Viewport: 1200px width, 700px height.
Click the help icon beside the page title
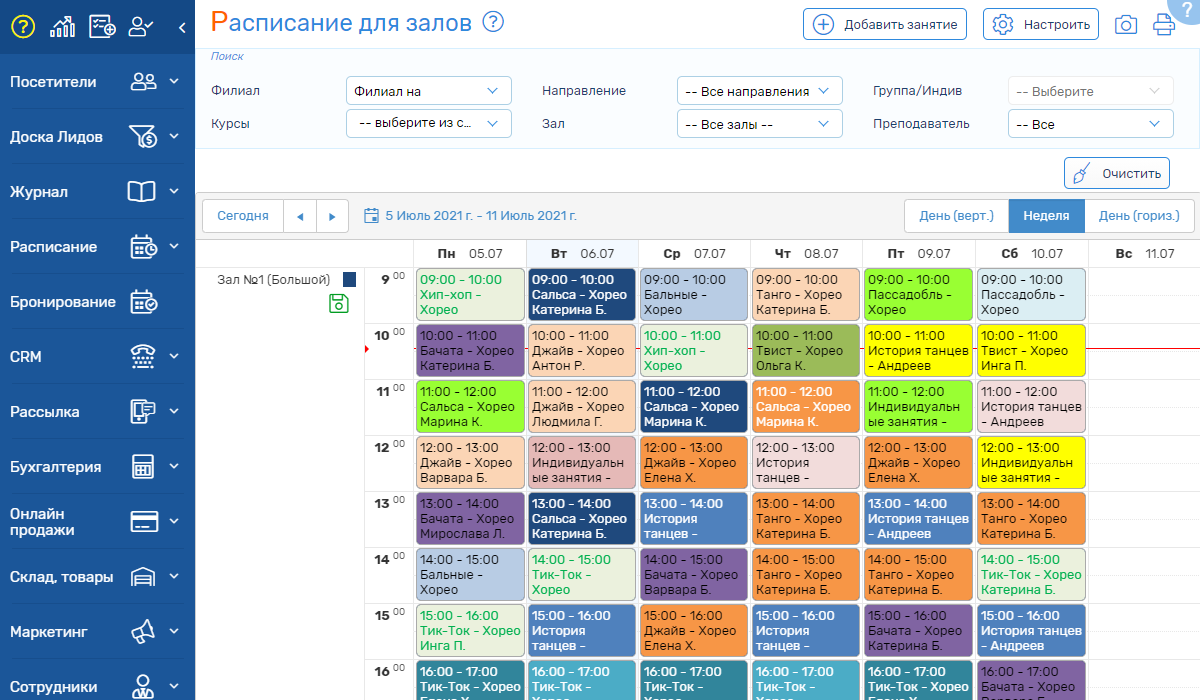493,22
